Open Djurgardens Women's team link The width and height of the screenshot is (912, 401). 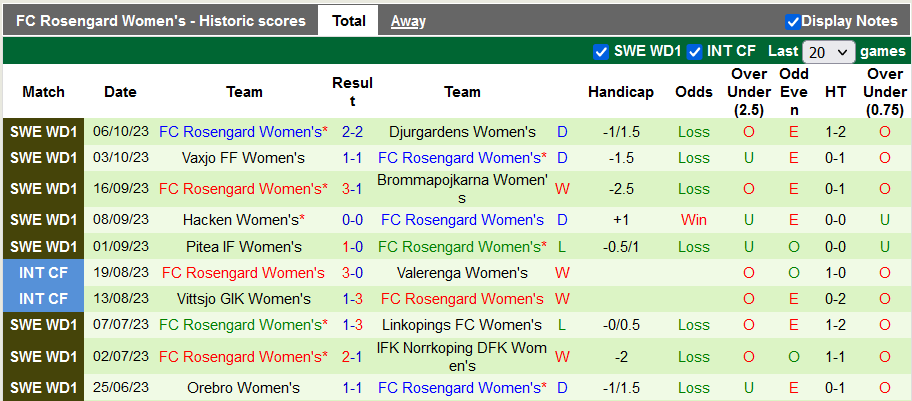[x=462, y=132]
